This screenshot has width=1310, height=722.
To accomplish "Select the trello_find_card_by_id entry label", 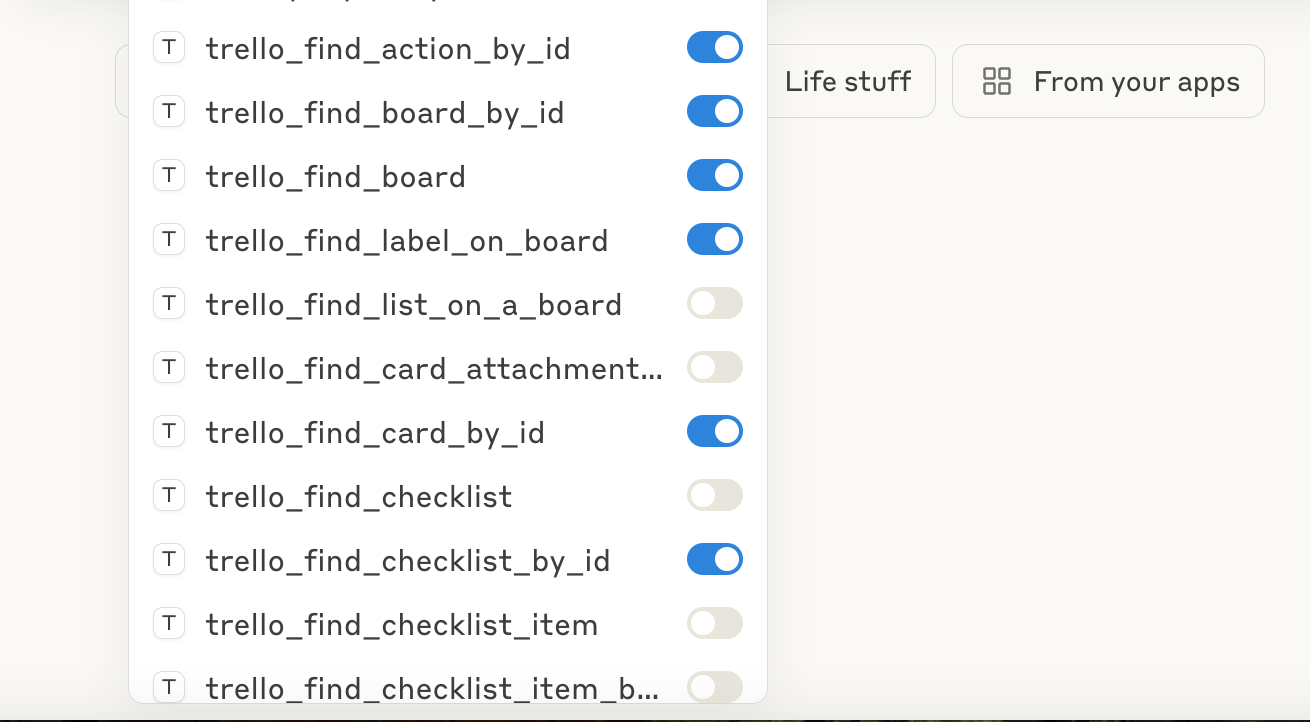I will (x=375, y=433).
